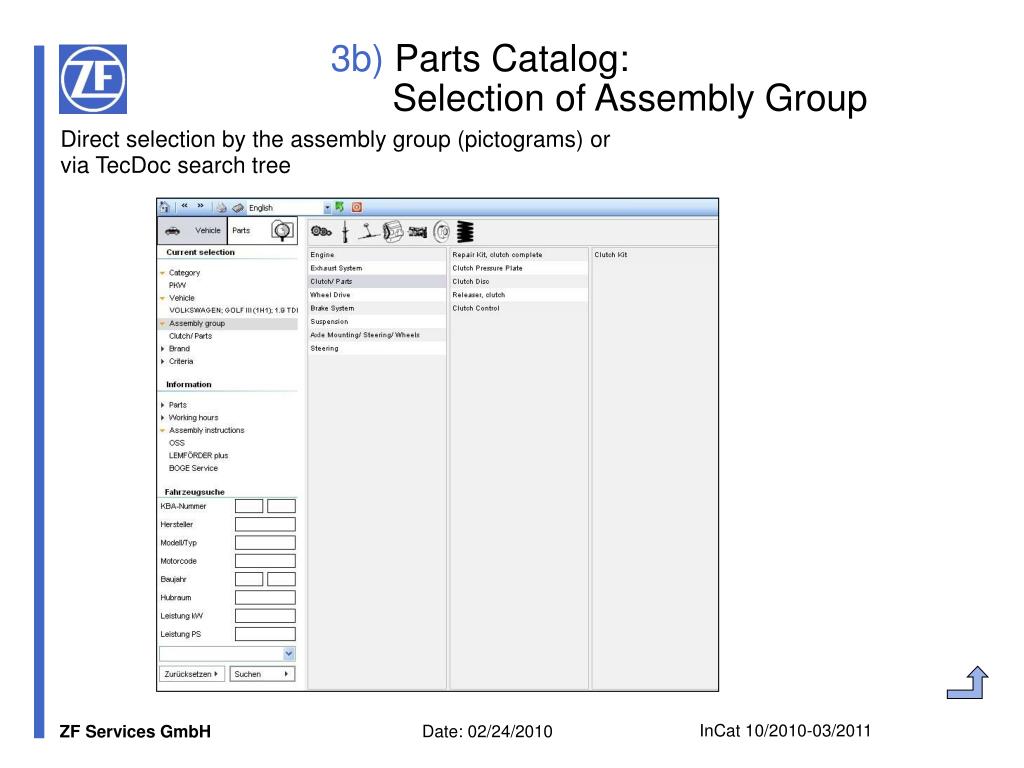This screenshot has height=768, width=1024.
Task: Select the clutch gears pictogram
Action: point(321,231)
